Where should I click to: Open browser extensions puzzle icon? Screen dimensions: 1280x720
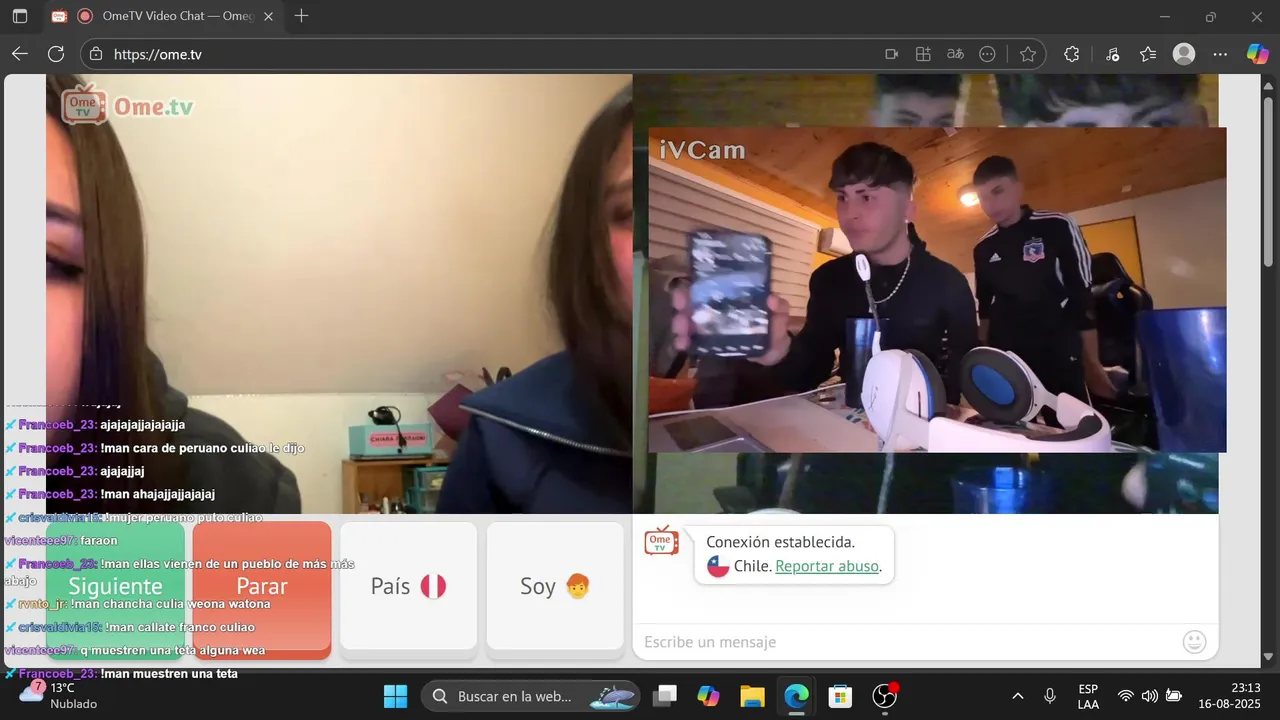coord(1072,54)
